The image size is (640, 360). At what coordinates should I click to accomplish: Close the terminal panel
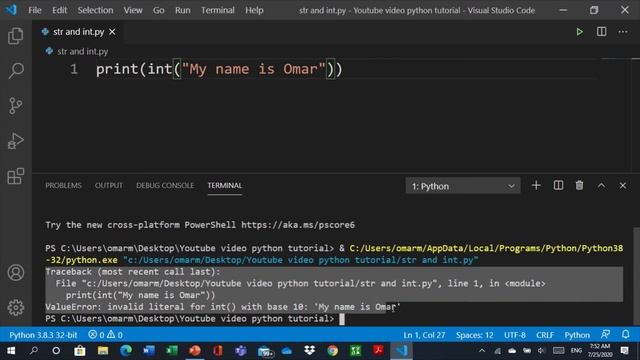pyautogui.click(x=622, y=186)
